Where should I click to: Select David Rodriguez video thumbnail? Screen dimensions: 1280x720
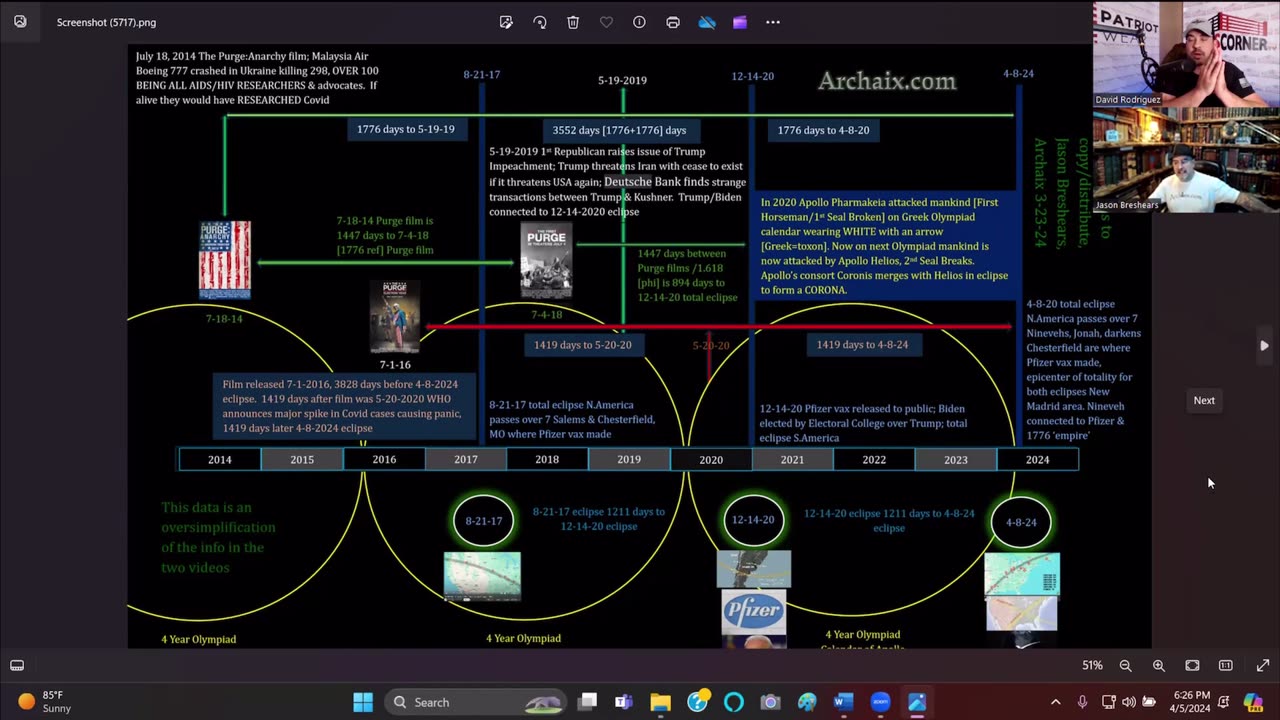(1186, 54)
